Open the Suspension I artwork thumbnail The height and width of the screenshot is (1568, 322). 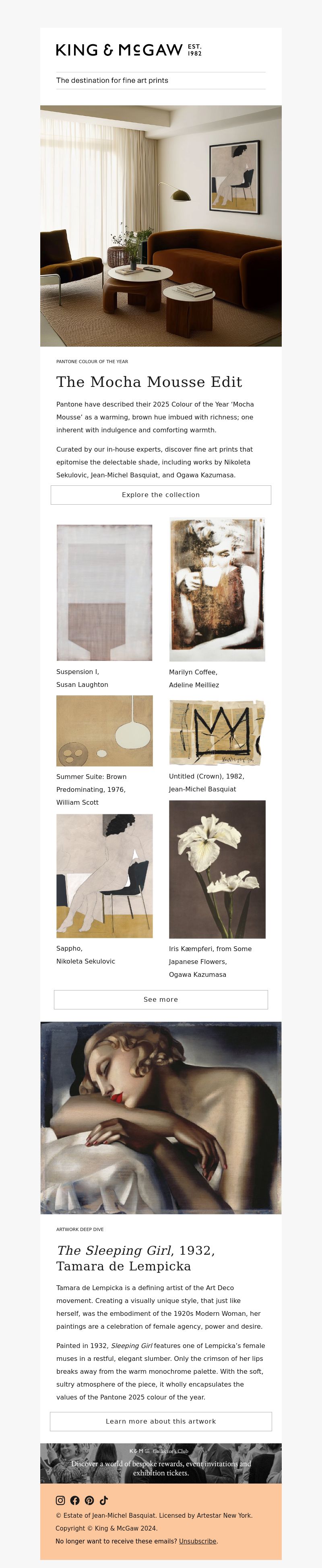(104, 592)
